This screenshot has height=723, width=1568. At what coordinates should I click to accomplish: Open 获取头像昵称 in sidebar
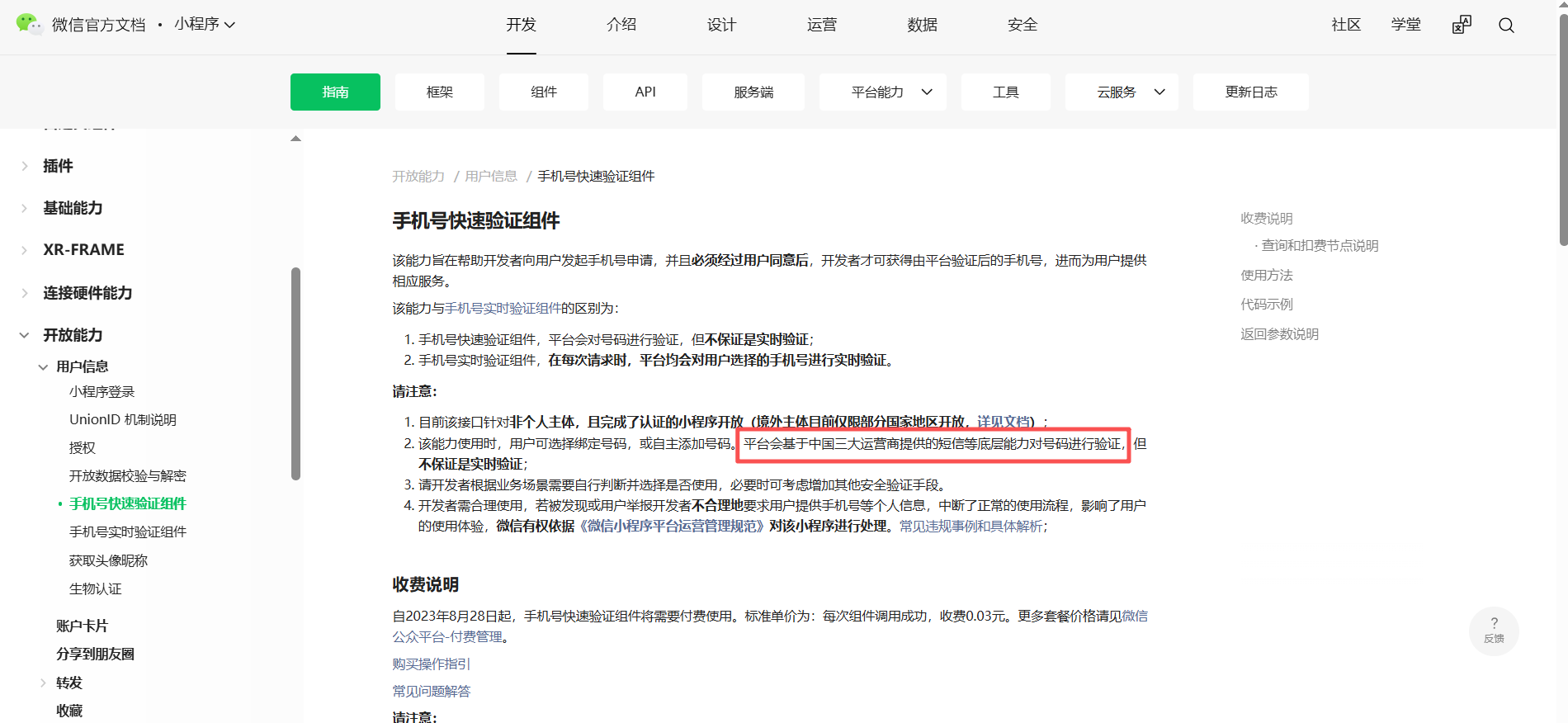coord(108,561)
